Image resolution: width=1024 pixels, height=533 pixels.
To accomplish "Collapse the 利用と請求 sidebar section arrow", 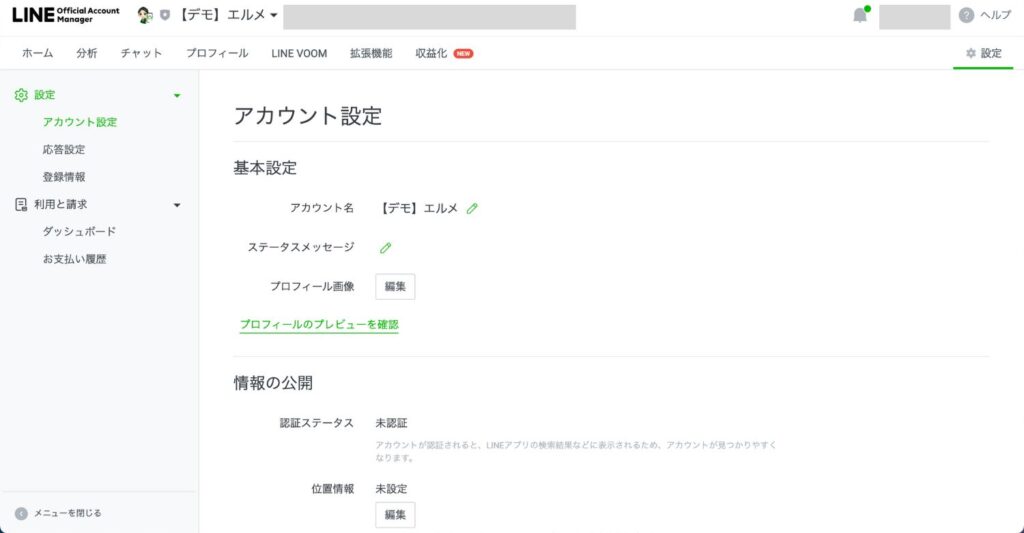I will point(177,205).
